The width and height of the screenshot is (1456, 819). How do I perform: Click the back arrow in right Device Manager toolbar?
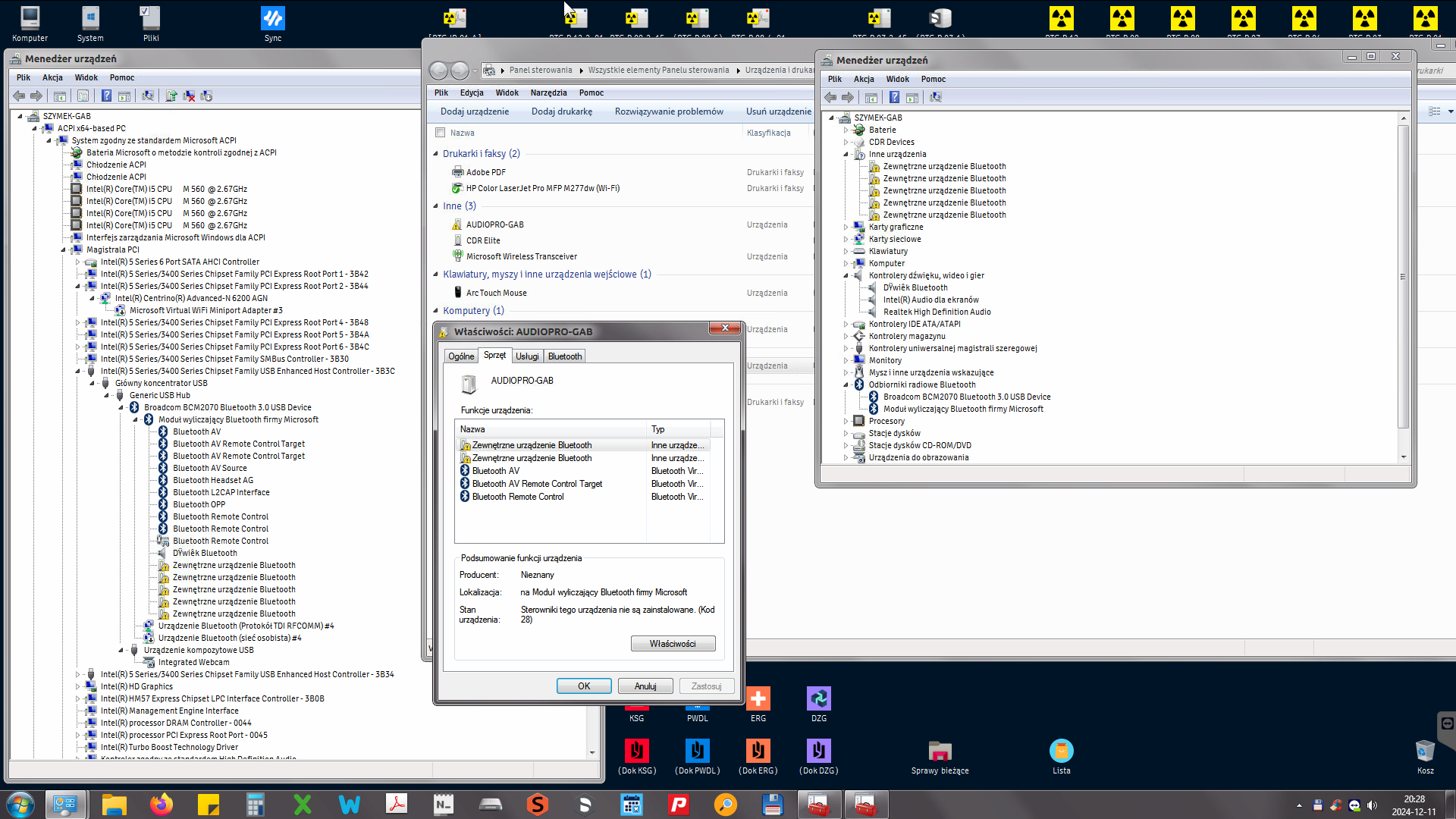[x=830, y=98]
